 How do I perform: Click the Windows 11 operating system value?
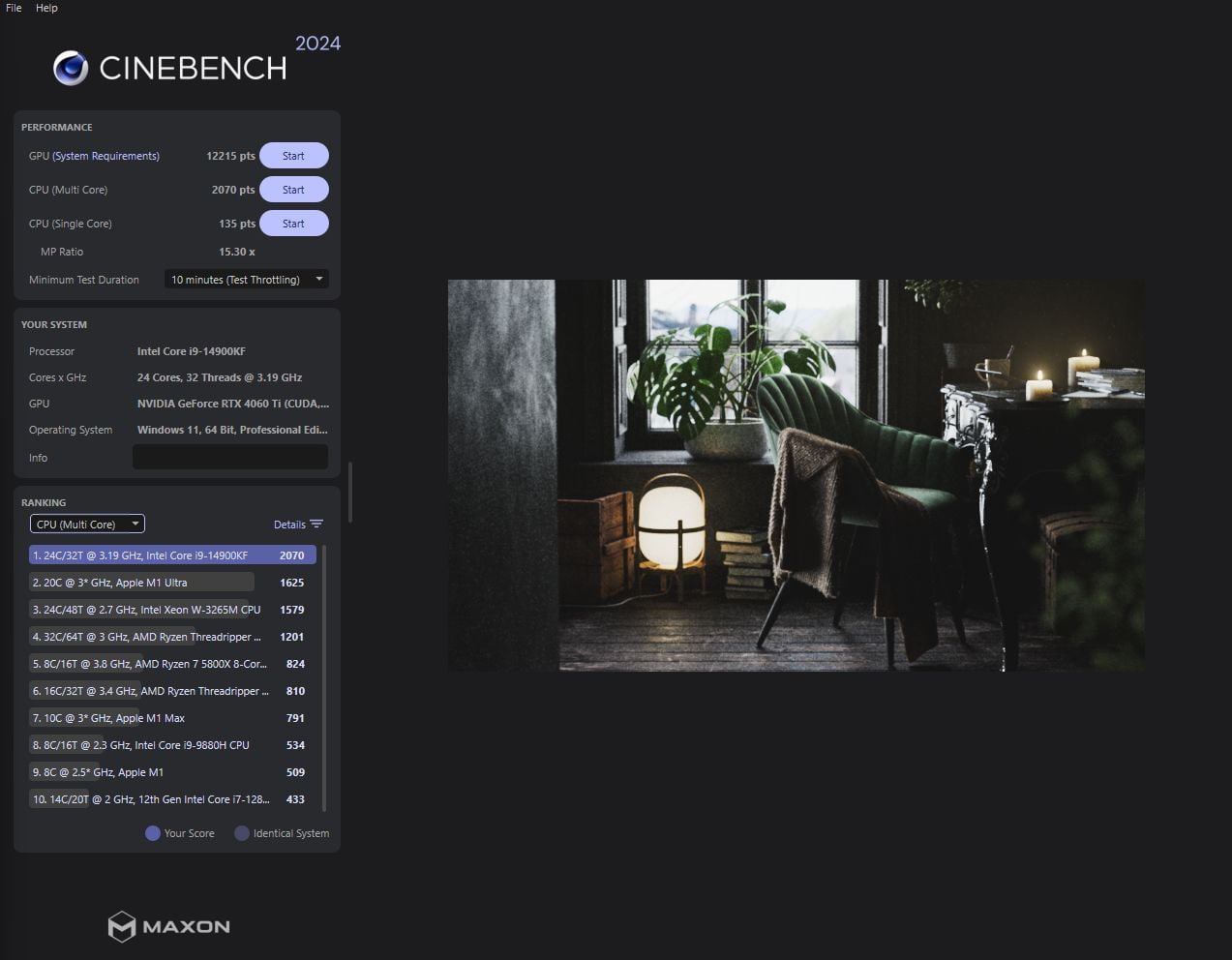coord(232,430)
